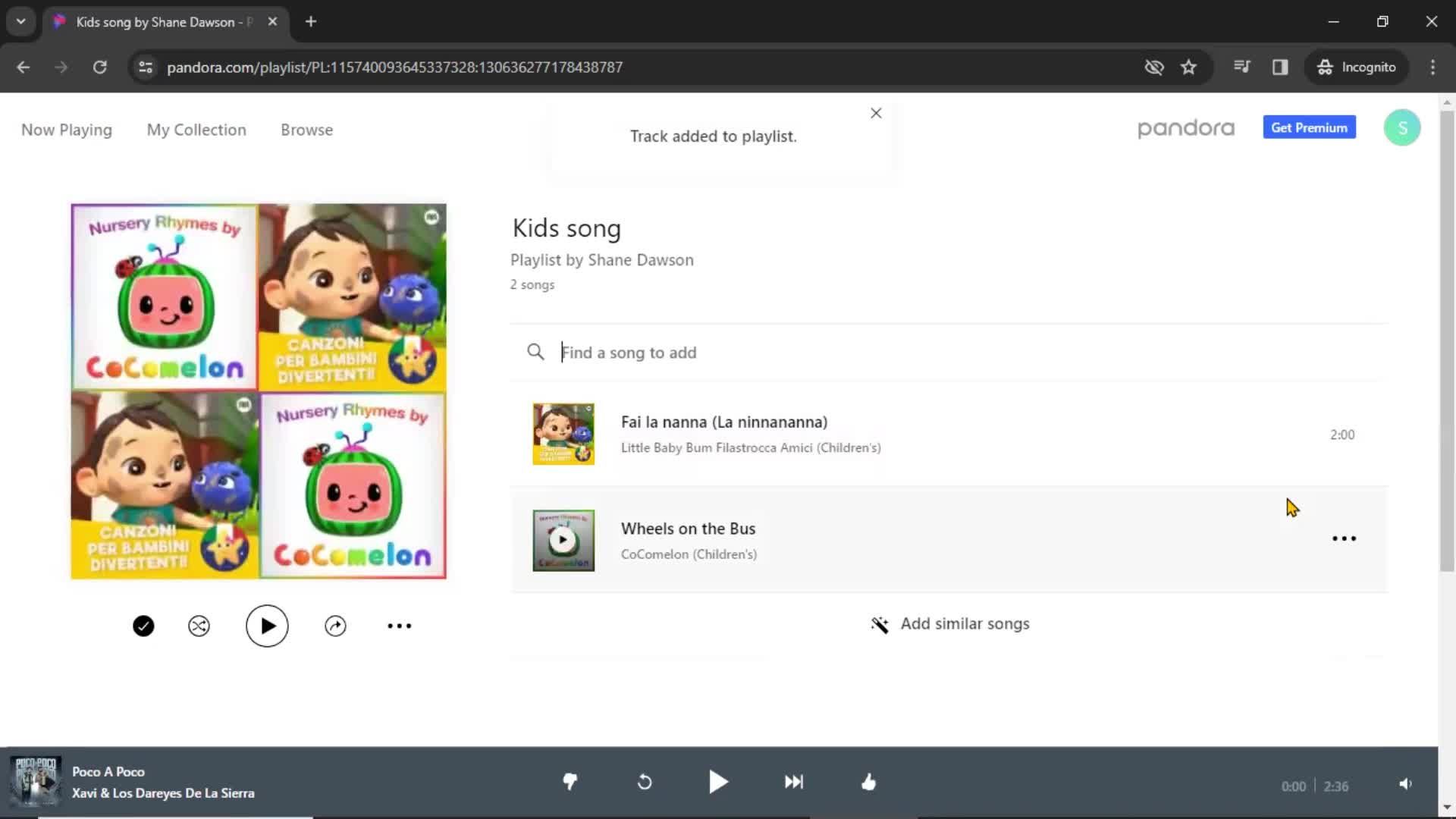Screen dimensions: 1456x819
Task: Select the My Collection tab
Action: tap(196, 129)
